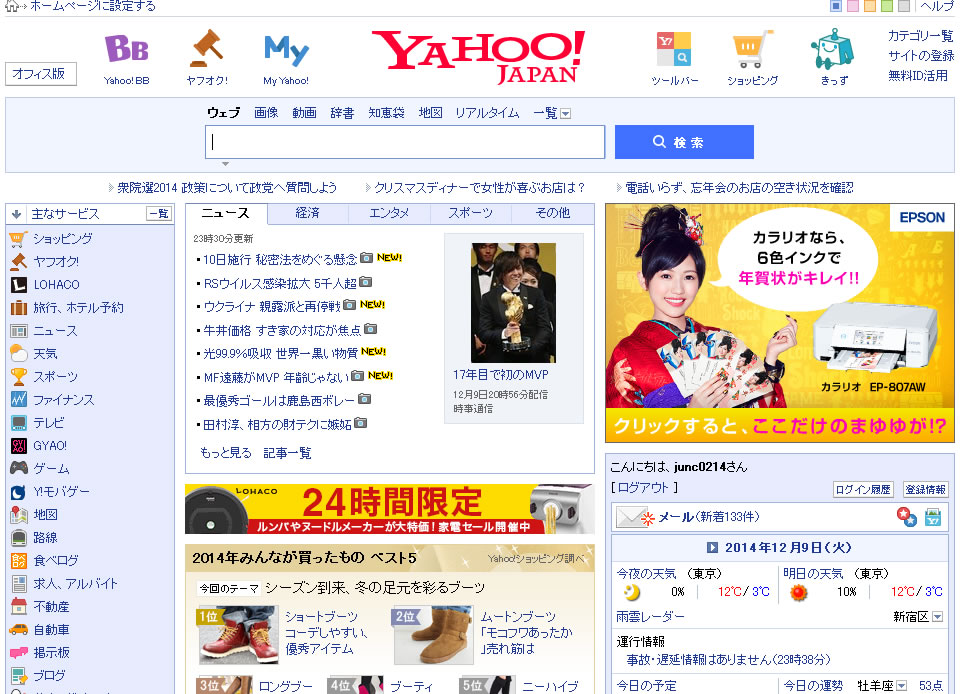968x694 pixels.
Task: Click the gamepad icon for ゲーム
Action: pyautogui.click(x=19, y=468)
